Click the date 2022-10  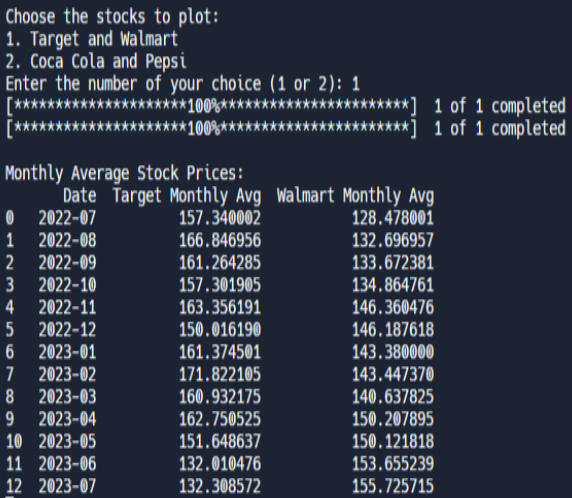[x=67, y=285]
